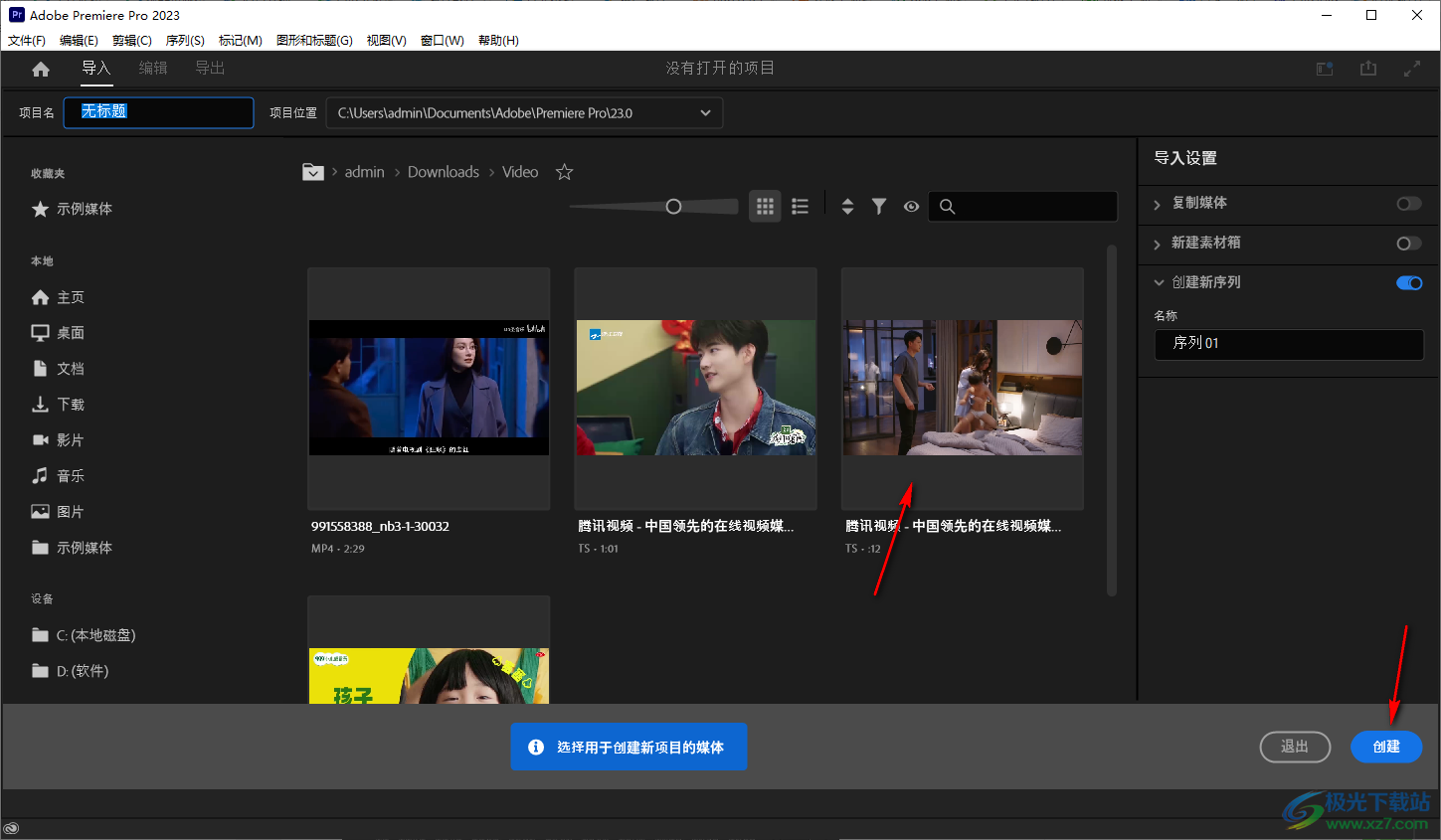The height and width of the screenshot is (840, 1441).
Task: Click the search magnifier icon
Action: [x=947, y=206]
